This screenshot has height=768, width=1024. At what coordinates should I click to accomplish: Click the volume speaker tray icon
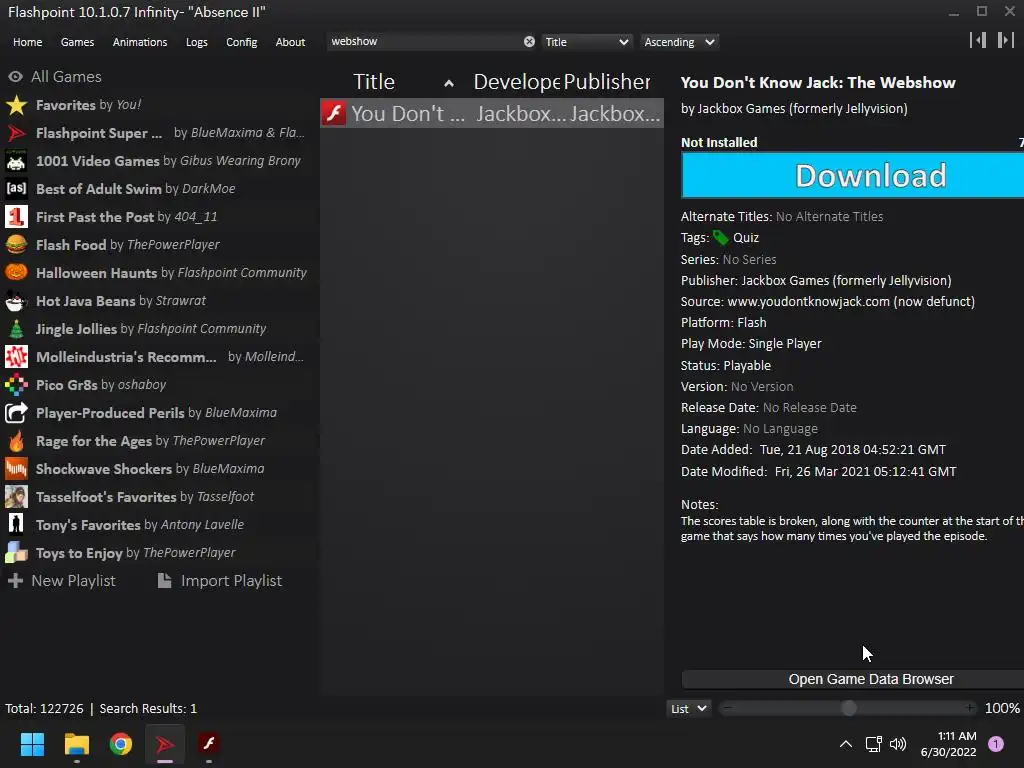coord(898,744)
